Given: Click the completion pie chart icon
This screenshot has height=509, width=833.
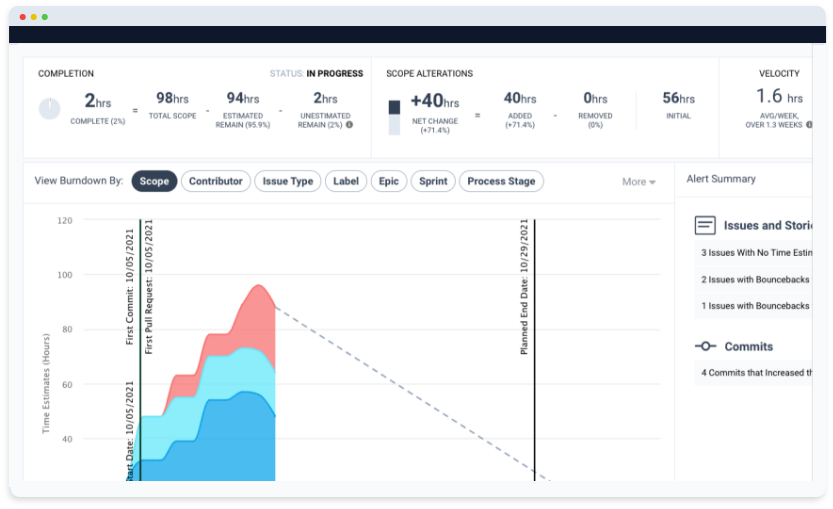Looking at the screenshot, I should pyautogui.click(x=49, y=109).
